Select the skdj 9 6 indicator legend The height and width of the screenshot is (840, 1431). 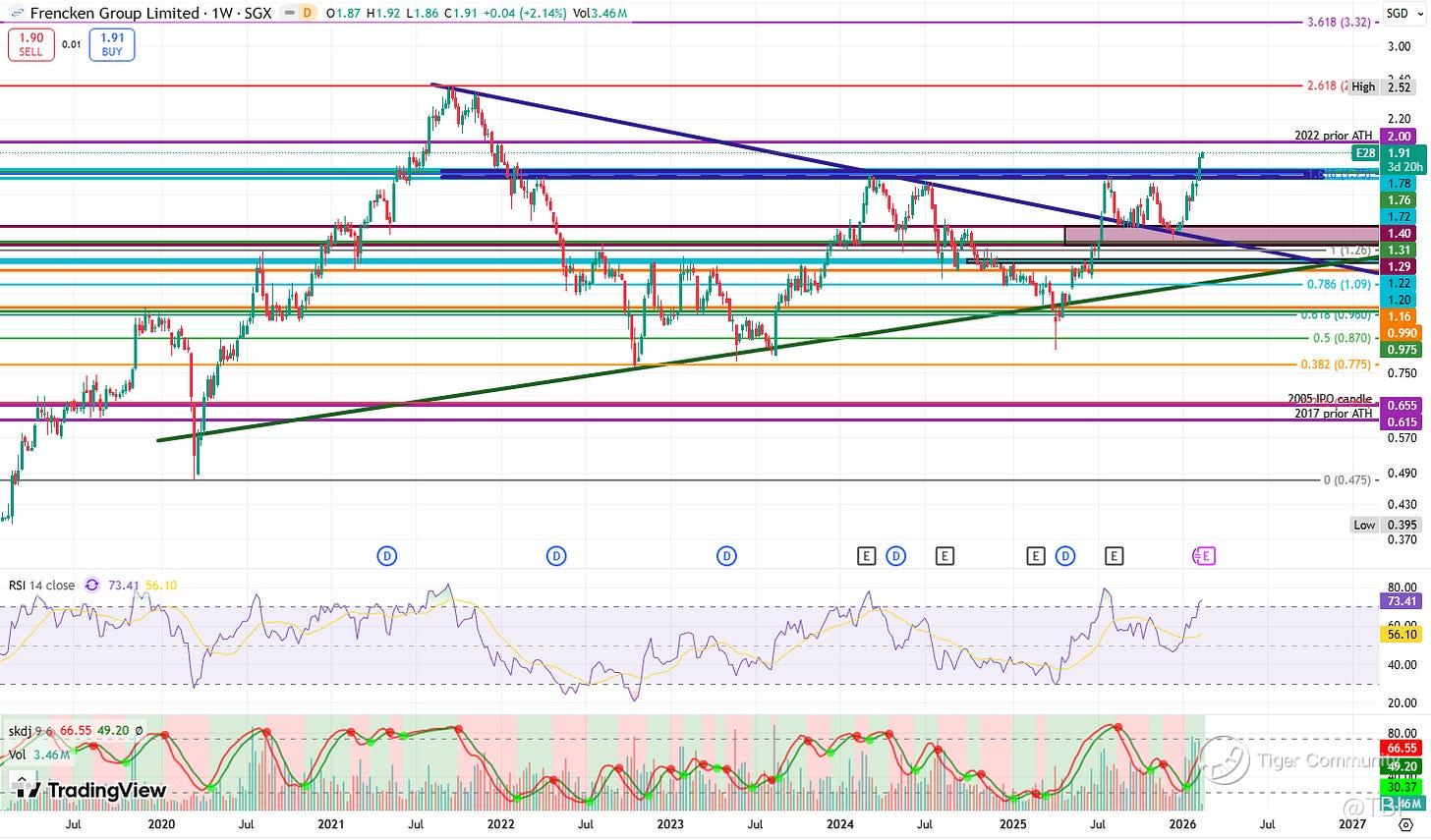pyautogui.click(x=31, y=732)
